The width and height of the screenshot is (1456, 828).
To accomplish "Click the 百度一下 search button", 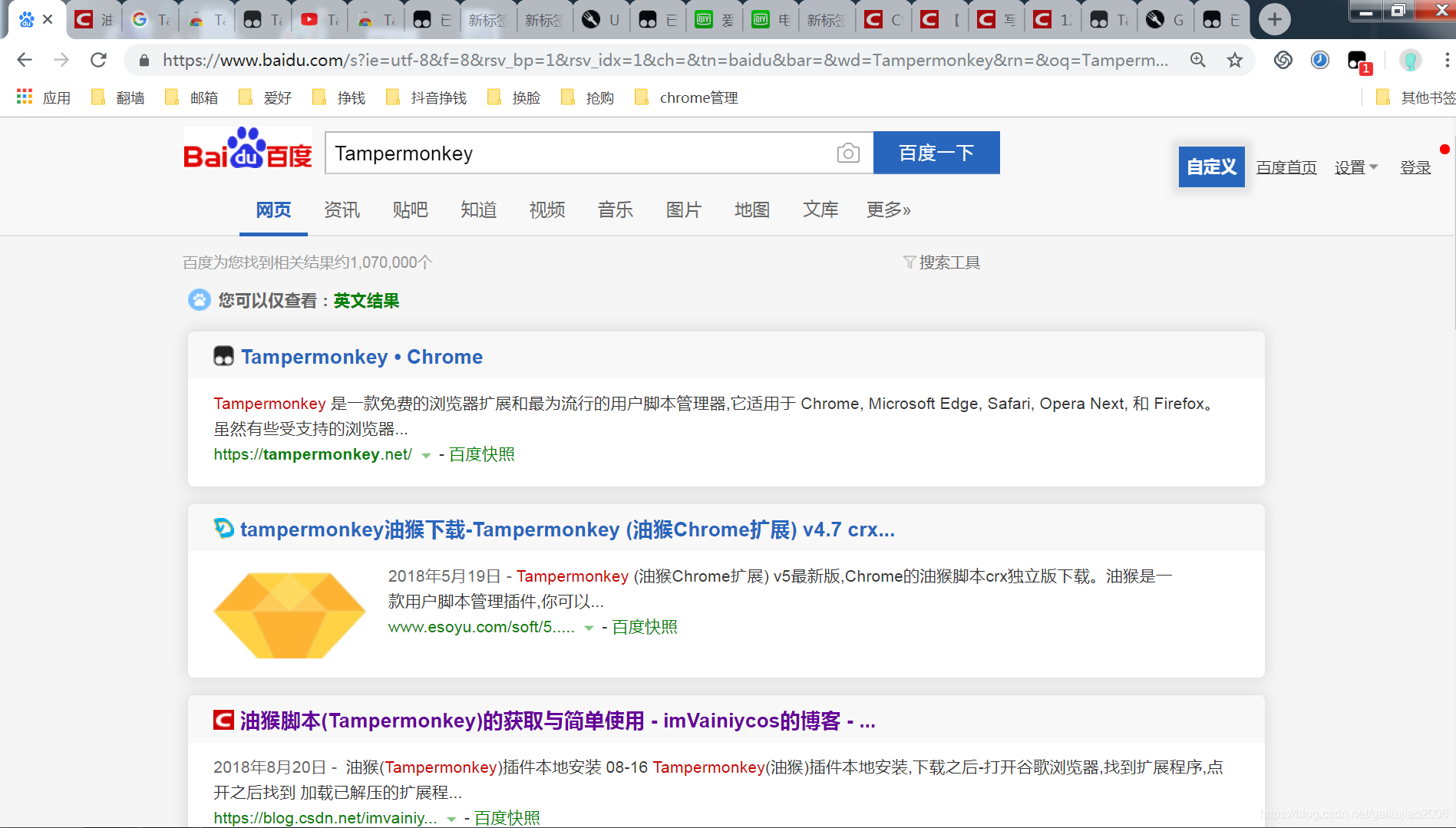I will coord(936,153).
